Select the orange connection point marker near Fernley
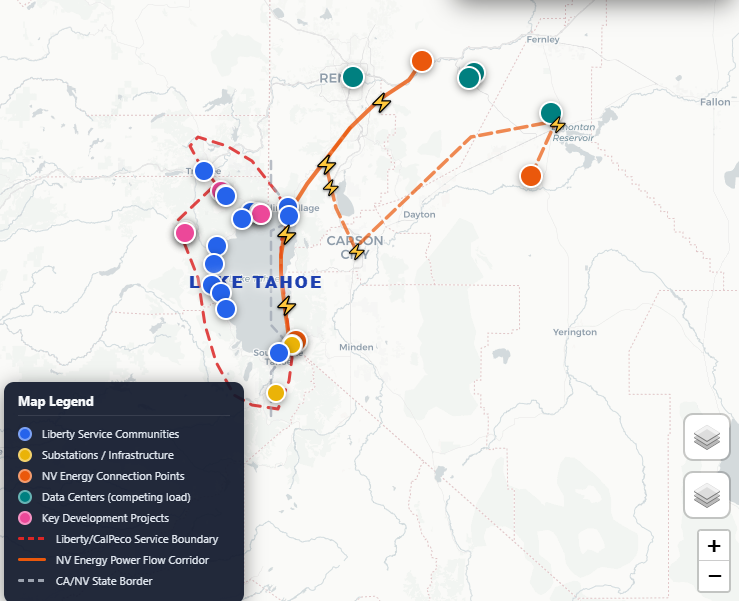The width and height of the screenshot is (739, 601). (x=422, y=61)
